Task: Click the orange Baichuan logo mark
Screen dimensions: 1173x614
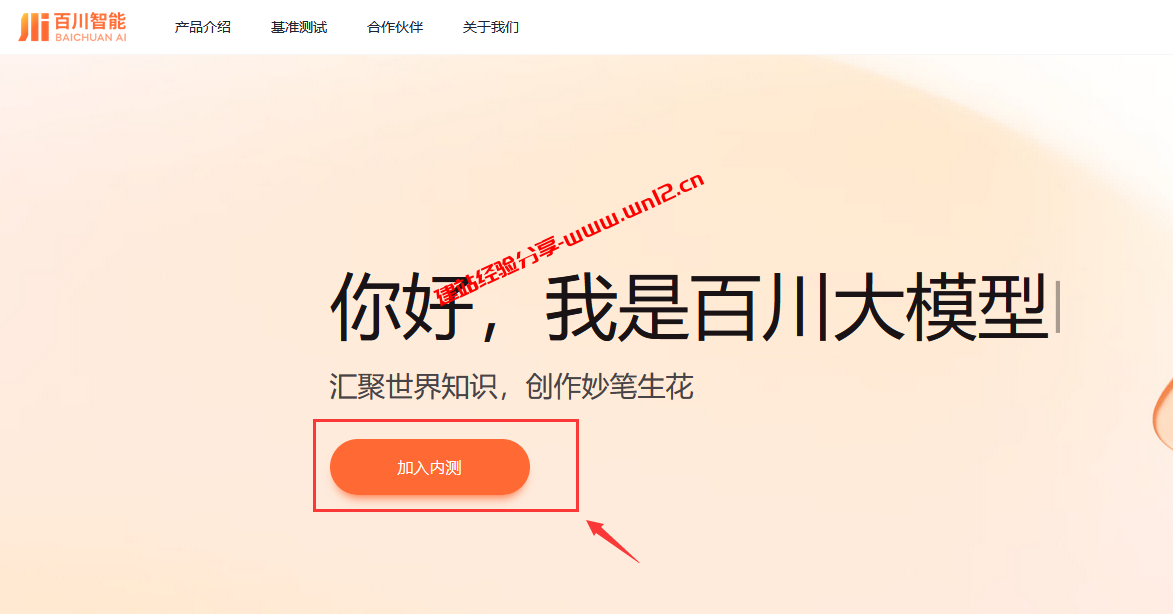Action: pyautogui.click(x=34, y=27)
